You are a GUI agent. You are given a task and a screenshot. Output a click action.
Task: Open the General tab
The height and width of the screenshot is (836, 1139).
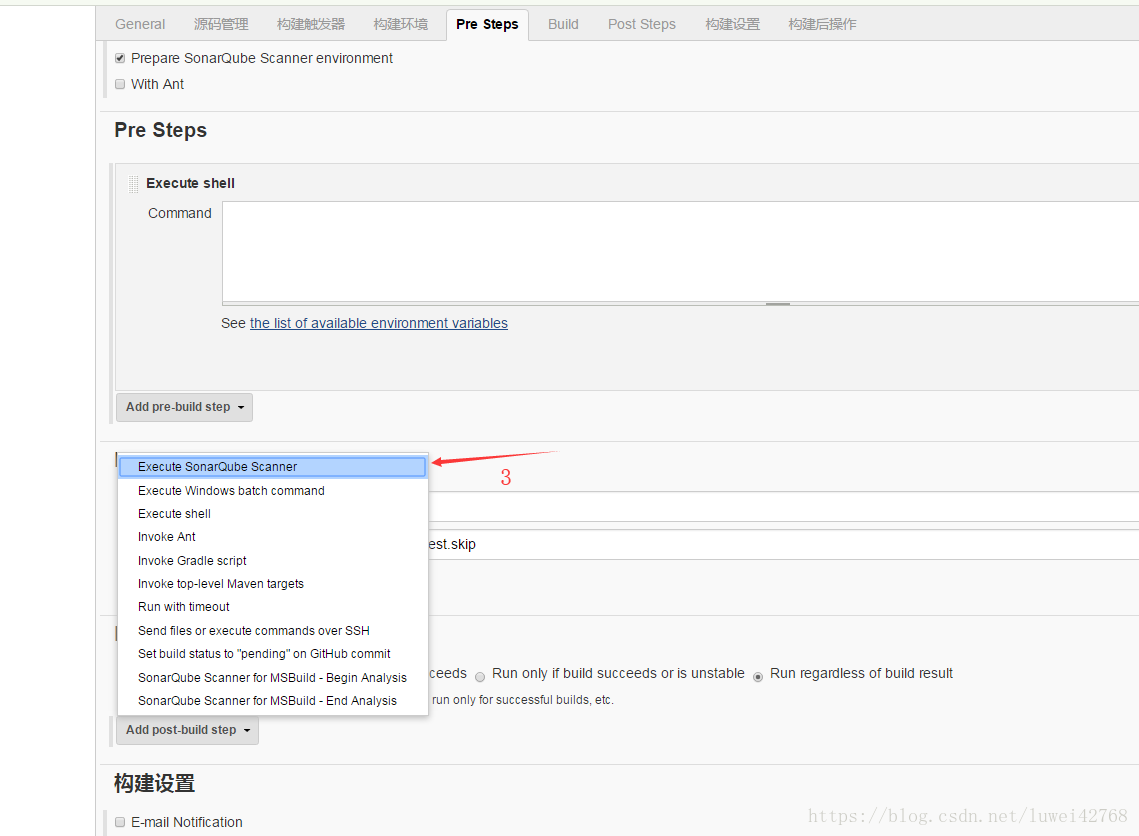[x=139, y=24]
